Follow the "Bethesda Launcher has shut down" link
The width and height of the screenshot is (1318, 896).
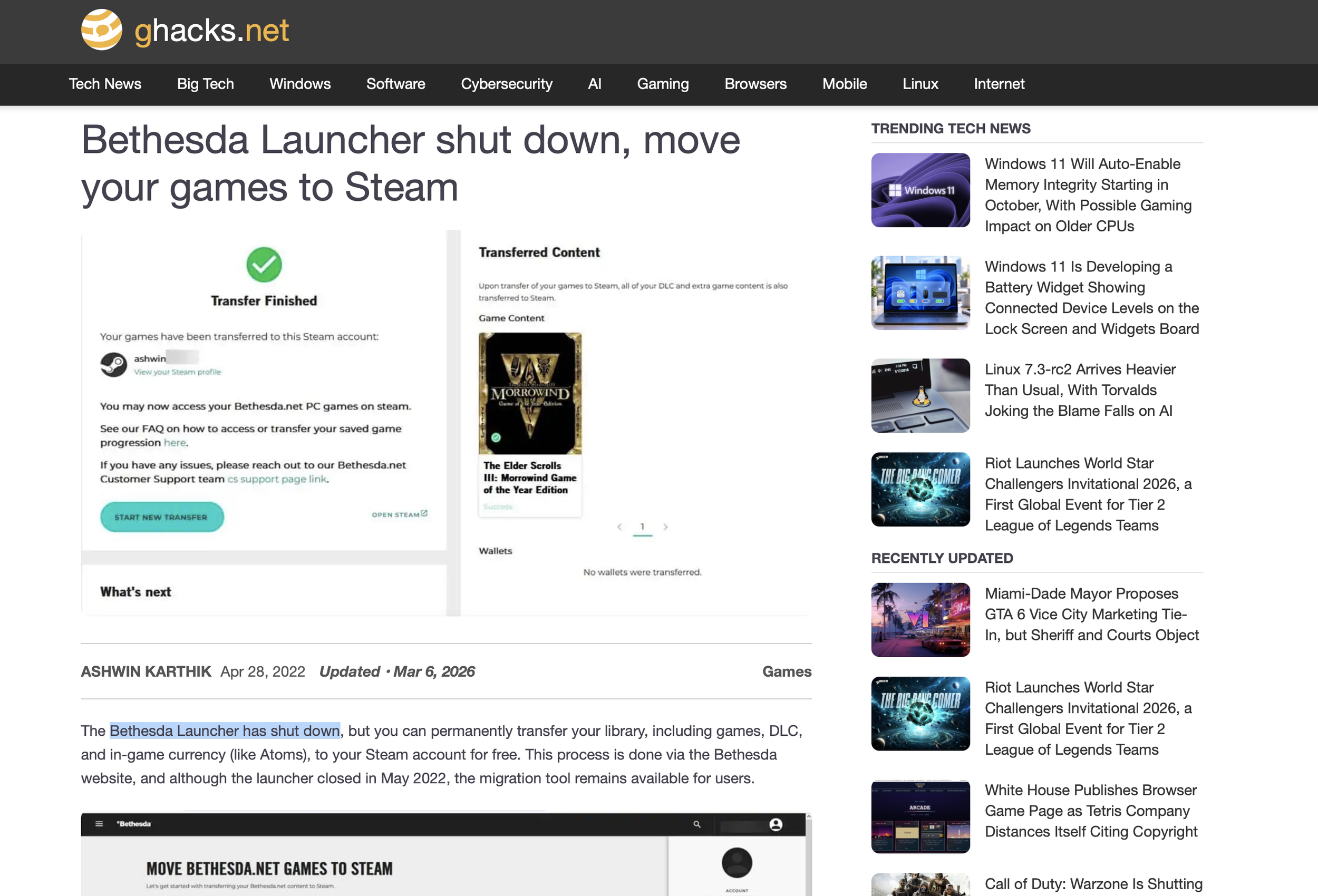[x=225, y=731]
